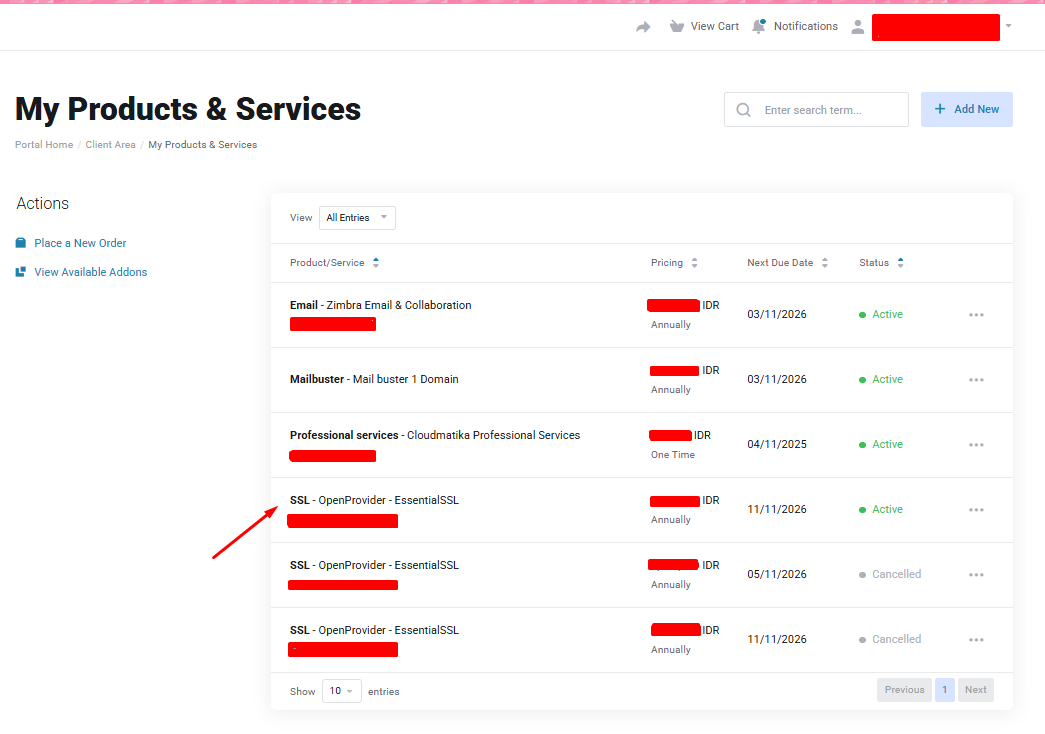This screenshot has width=1045, height=734.
Task: Click the magnifier search icon
Action: point(744,110)
